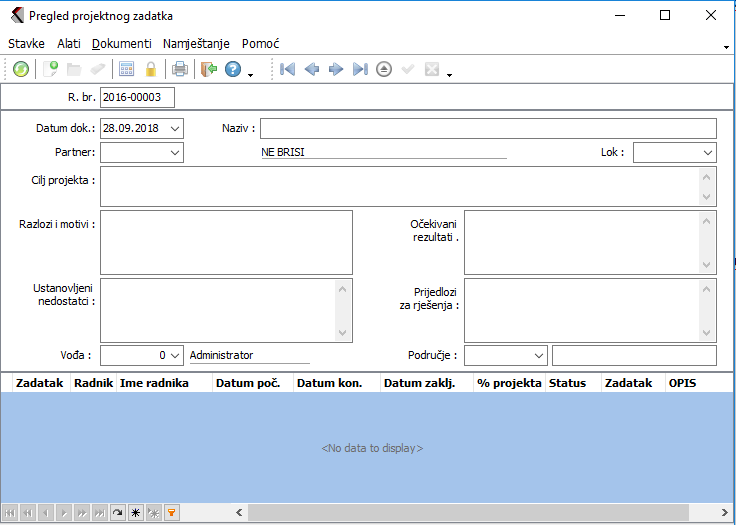736x525 pixels.
Task: Jump to the last record in toolbar
Action: tap(360, 69)
